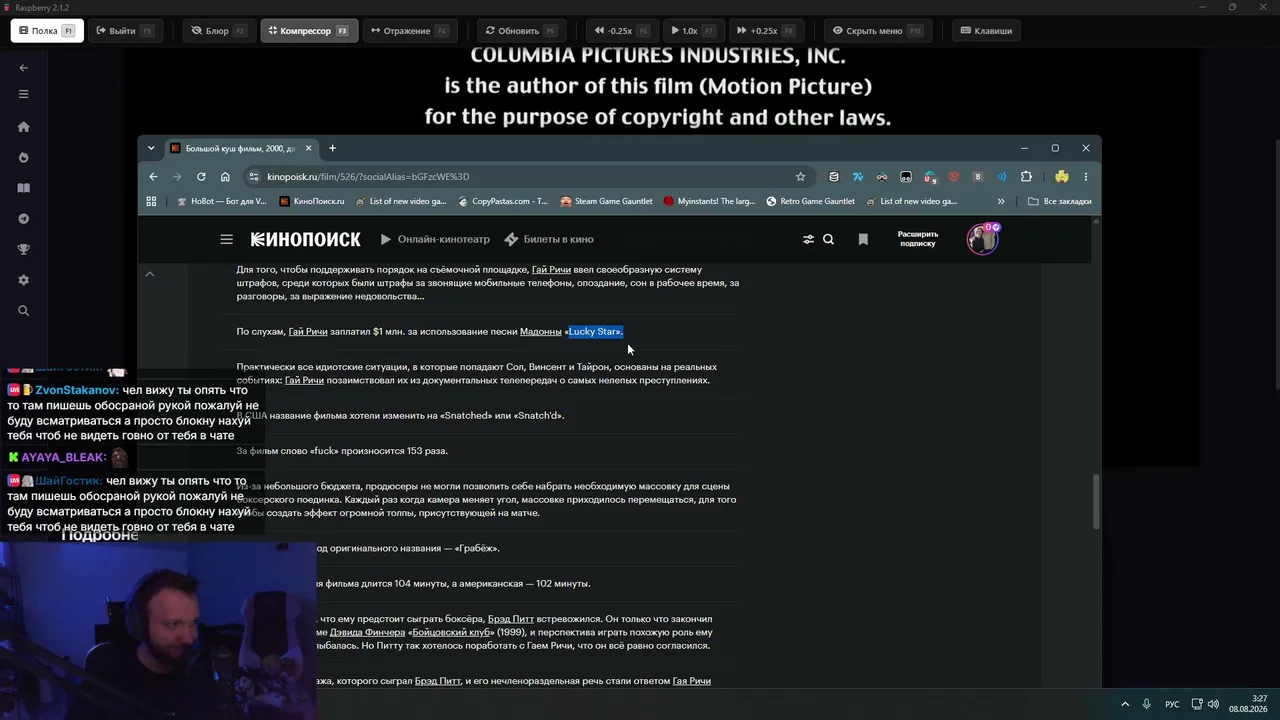Toggle the Компрессор option

[x=309, y=31]
